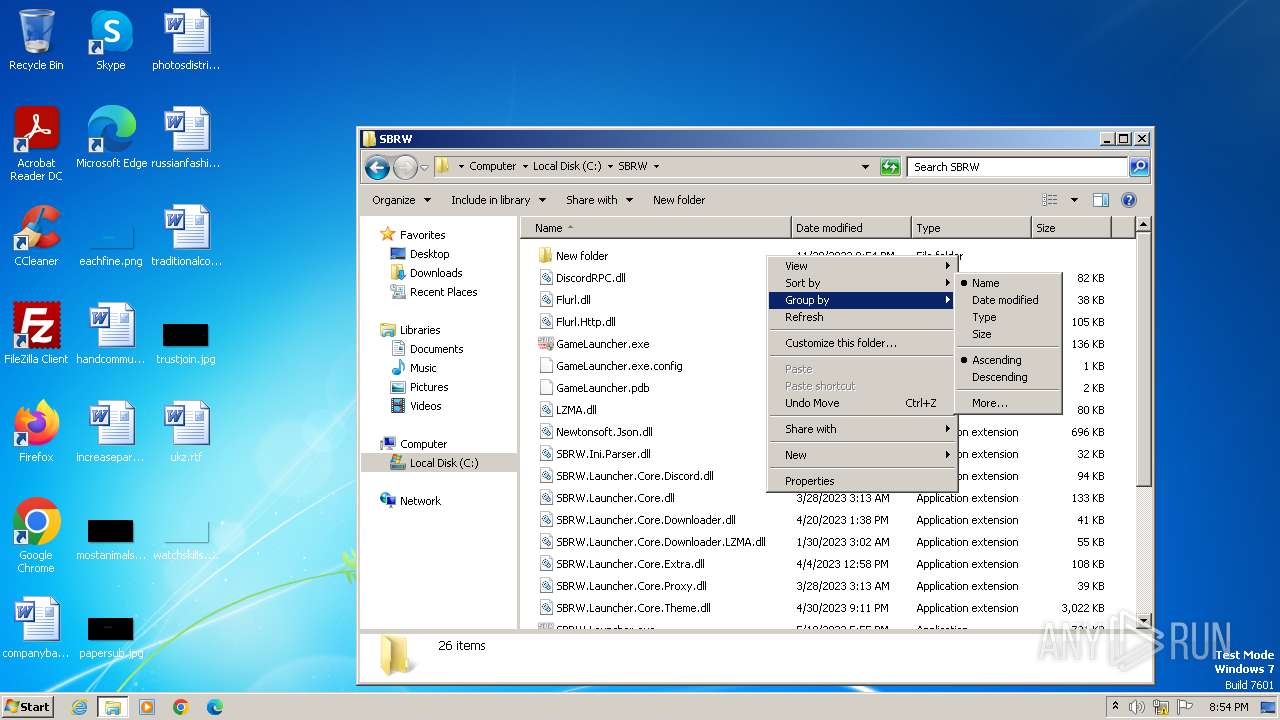Expand the context menu Share with submenu
This screenshot has height=720, width=1280.
[x=862, y=429]
